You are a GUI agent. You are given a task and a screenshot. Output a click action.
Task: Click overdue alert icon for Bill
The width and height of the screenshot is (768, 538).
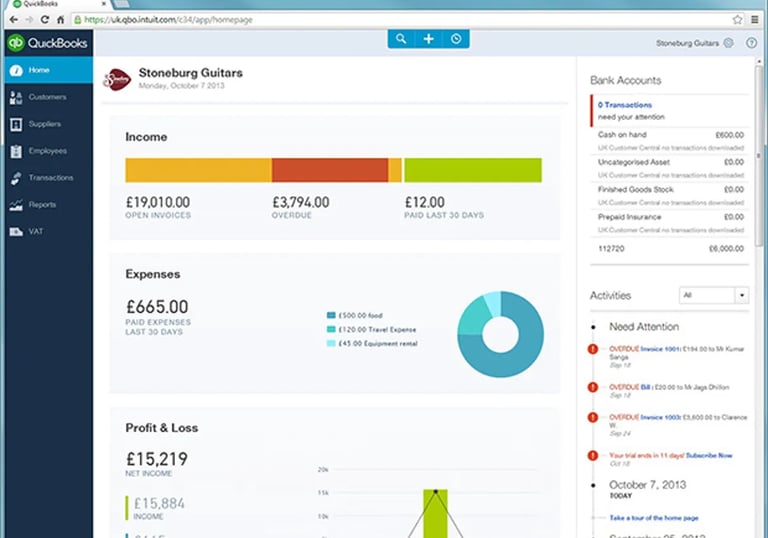(593, 387)
